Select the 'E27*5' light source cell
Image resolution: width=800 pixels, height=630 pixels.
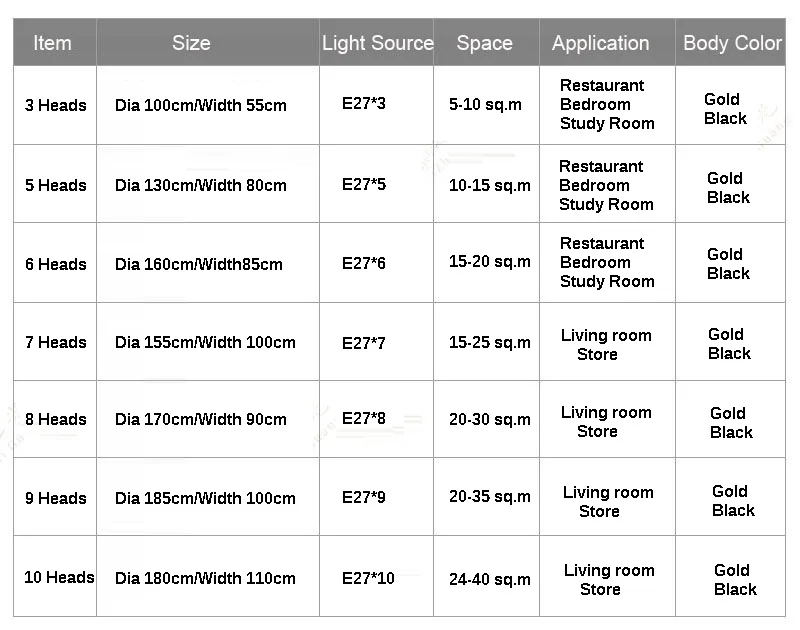tap(377, 184)
